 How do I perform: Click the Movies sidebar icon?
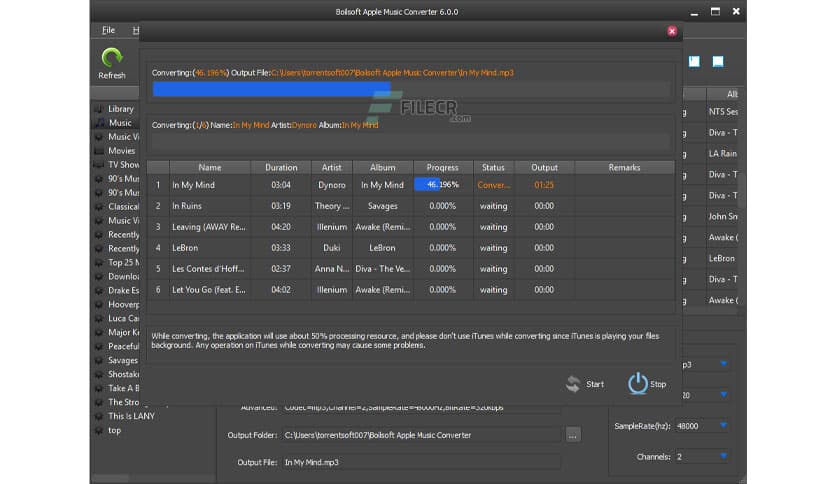pyautogui.click(x=99, y=151)
